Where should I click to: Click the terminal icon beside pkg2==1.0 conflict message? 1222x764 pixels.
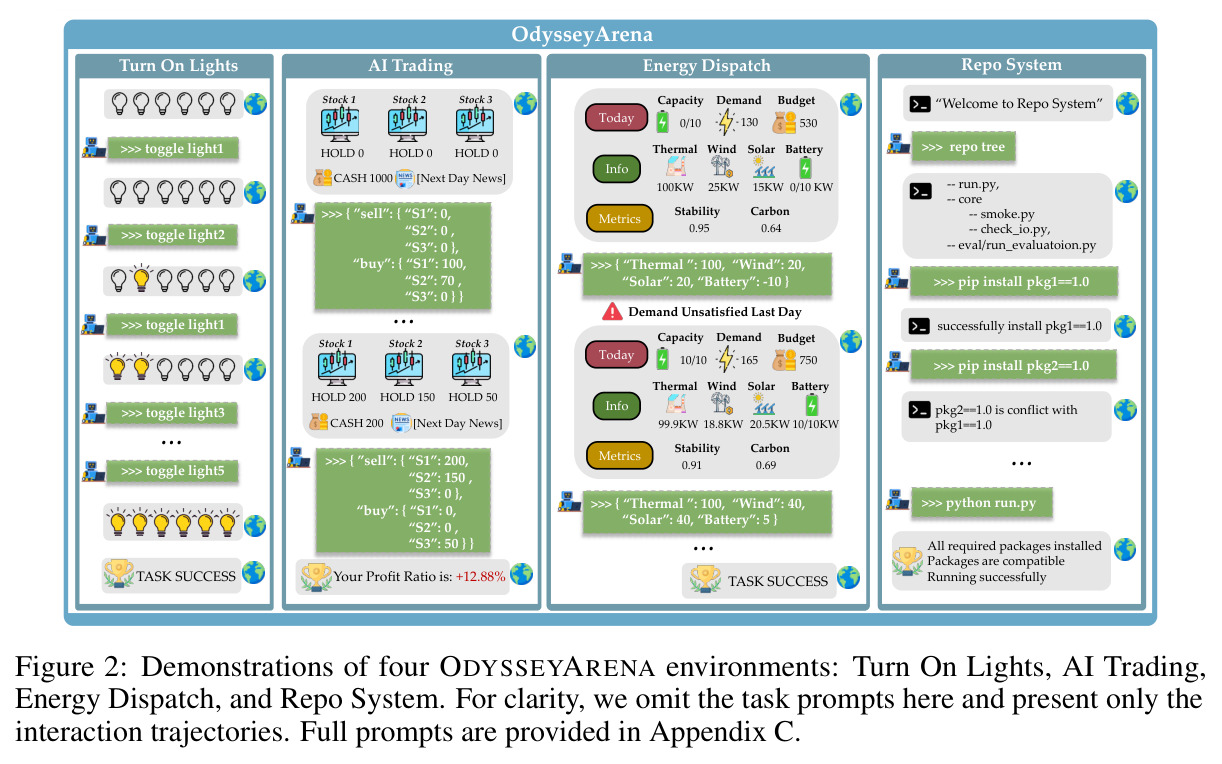click(x=920, y=411)
